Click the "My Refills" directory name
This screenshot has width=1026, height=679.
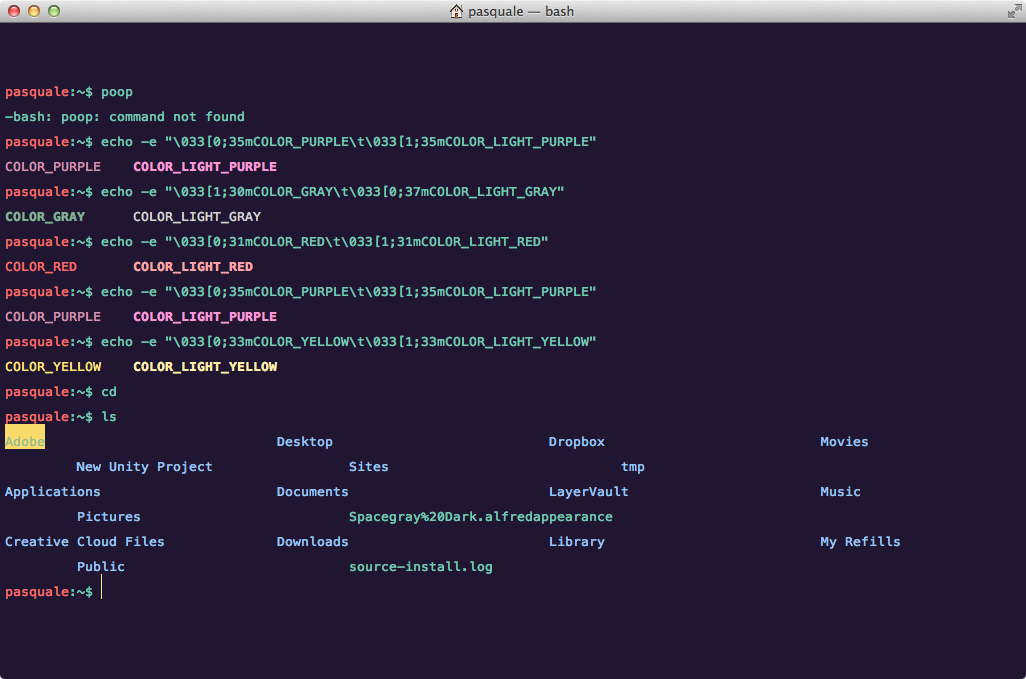click(x=860, y=542)
